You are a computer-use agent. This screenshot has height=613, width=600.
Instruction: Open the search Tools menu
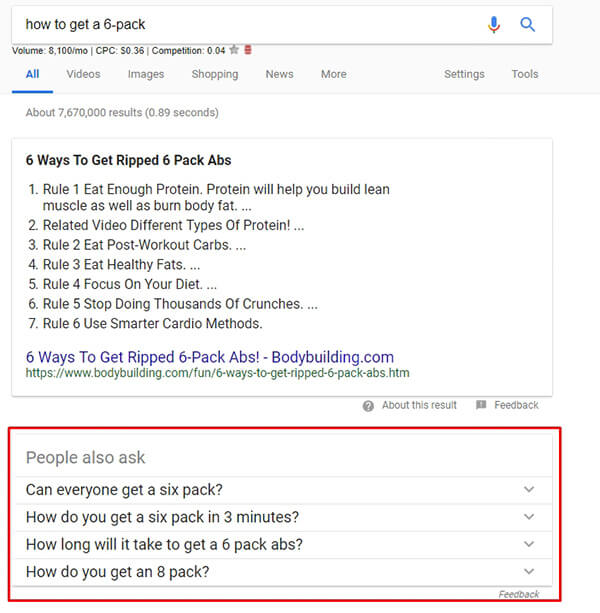coord(525,74)
